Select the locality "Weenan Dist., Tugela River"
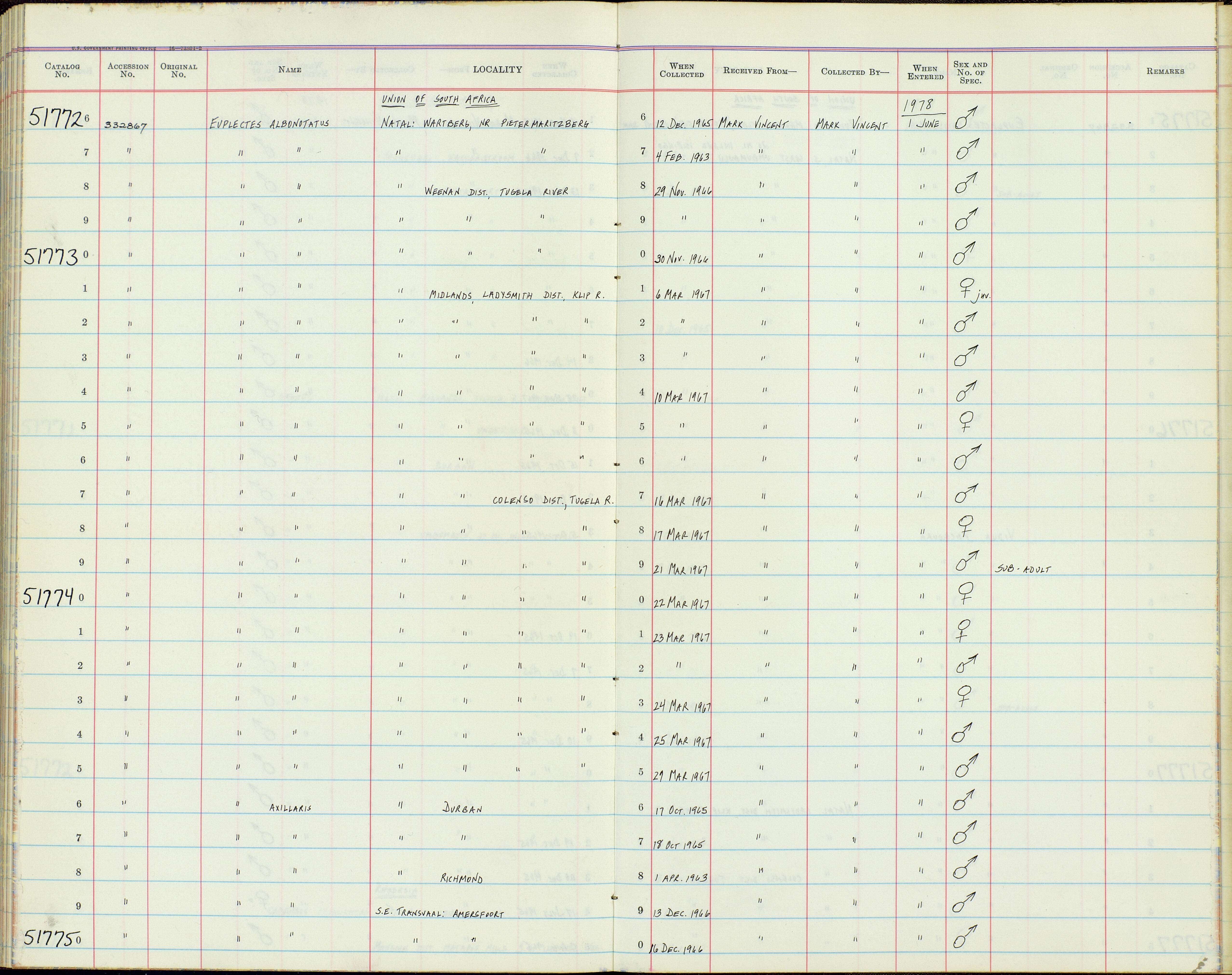Image resolution: width=1232 pixels, height=975 pixels. click(496, 192)
